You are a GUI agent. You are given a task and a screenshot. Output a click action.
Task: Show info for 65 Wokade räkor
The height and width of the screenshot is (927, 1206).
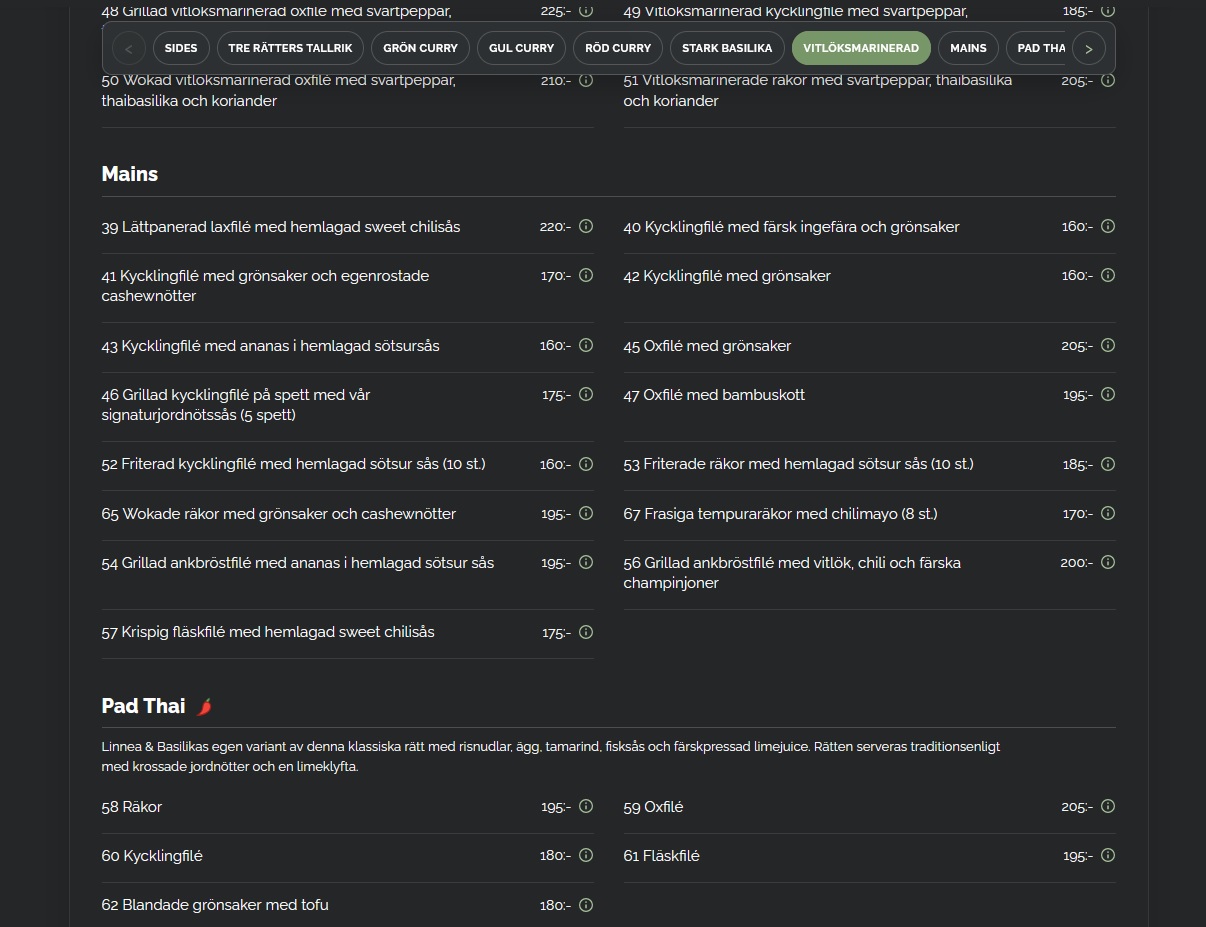[x=586, y=514]
